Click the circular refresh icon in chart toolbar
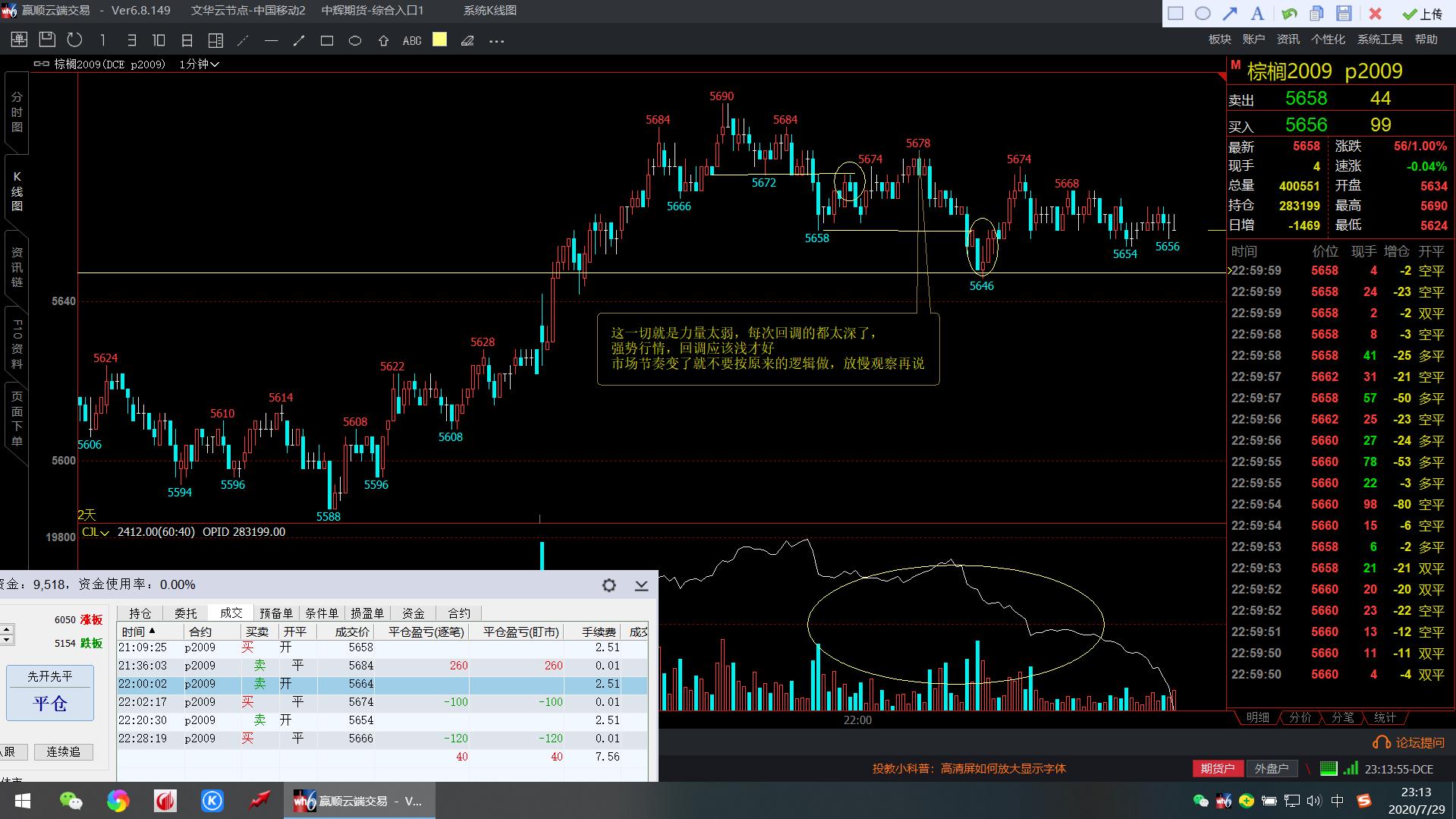The height and width of the screenshot is (819, 1456). (74, 40)
